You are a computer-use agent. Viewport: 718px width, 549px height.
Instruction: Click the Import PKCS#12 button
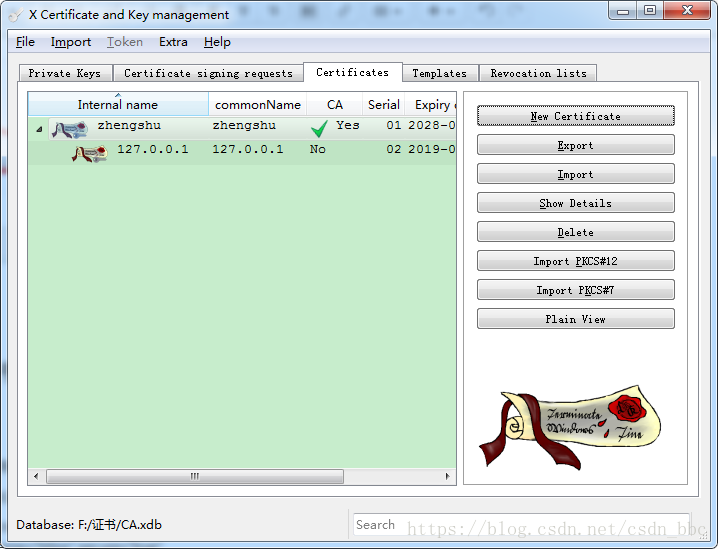pos(576,261)
